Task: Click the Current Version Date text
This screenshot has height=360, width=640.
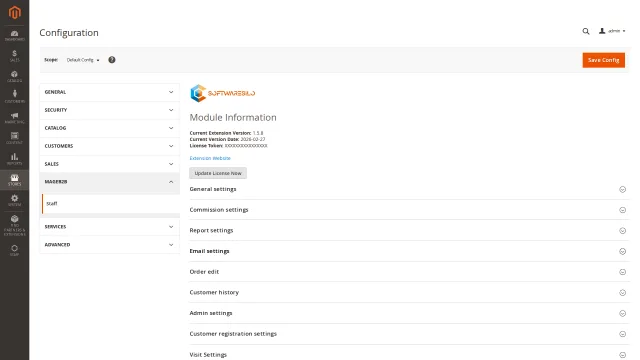Action: click(x=227, y=139)
